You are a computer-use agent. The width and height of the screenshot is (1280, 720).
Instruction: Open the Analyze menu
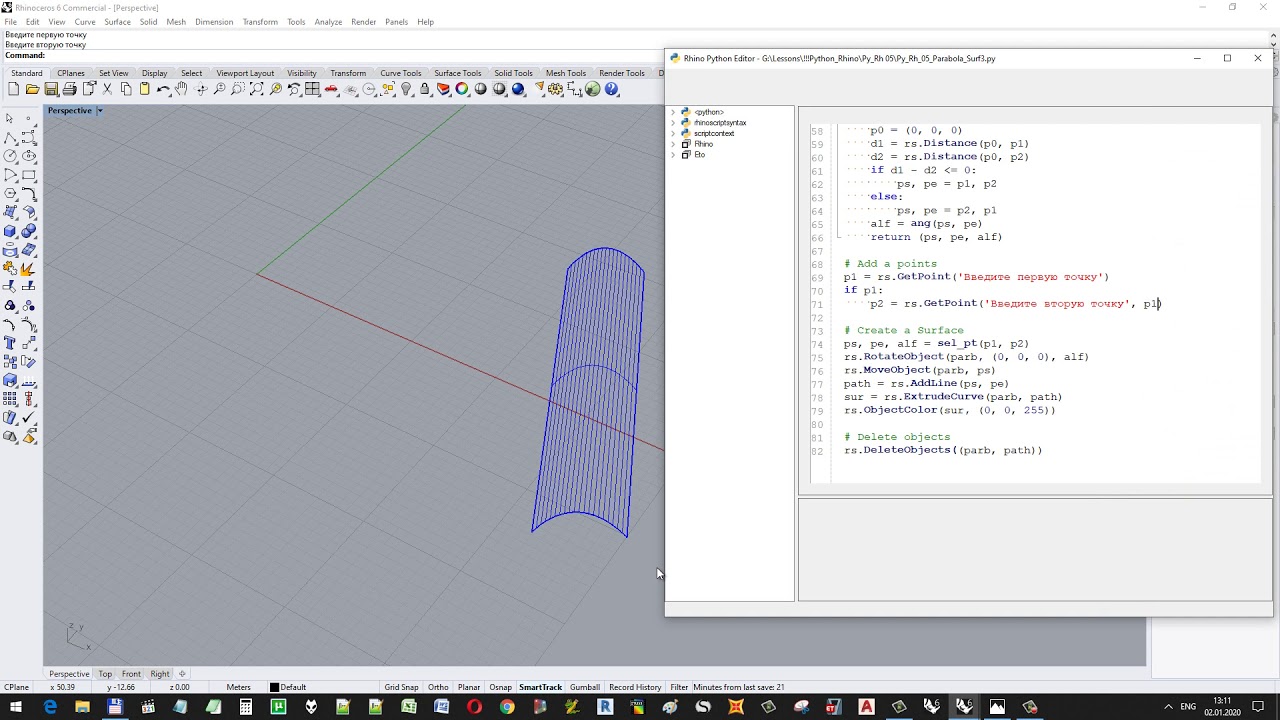click(328, 22)
